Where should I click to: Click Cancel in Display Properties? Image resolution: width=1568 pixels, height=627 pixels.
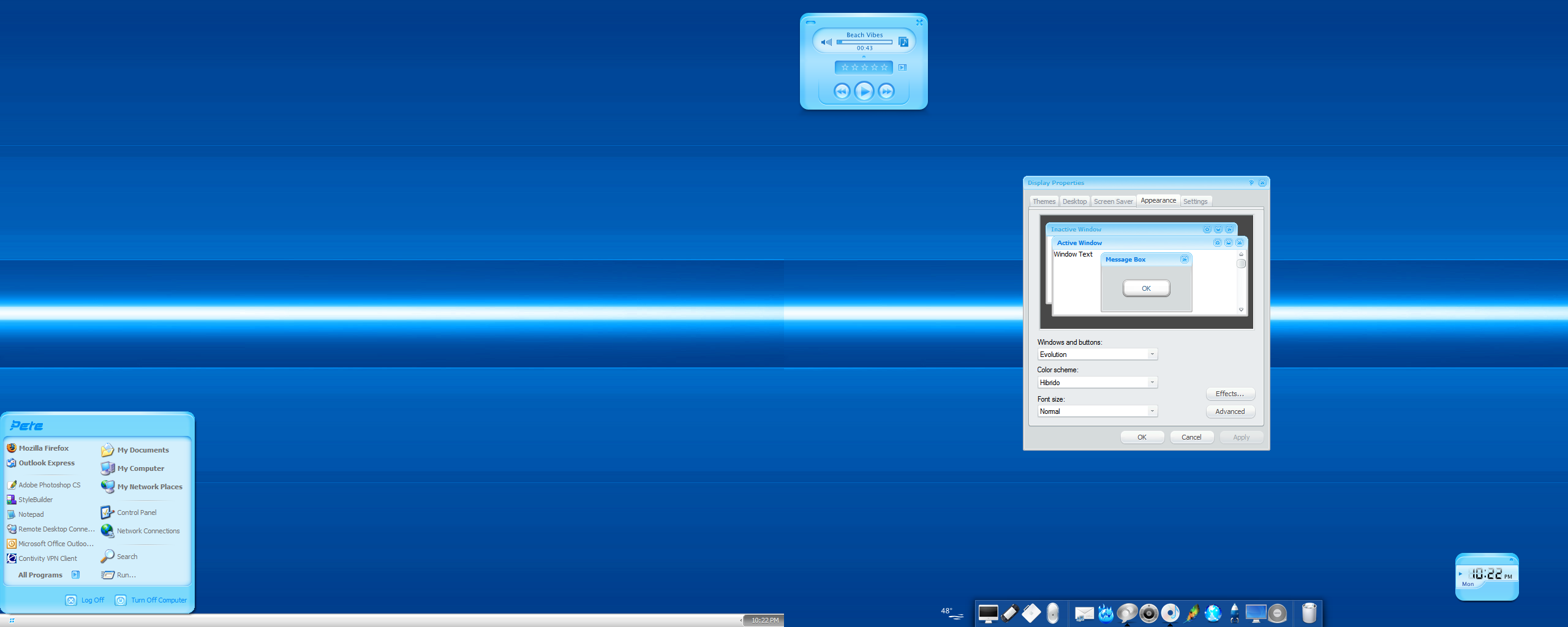tap(1191, 437)
